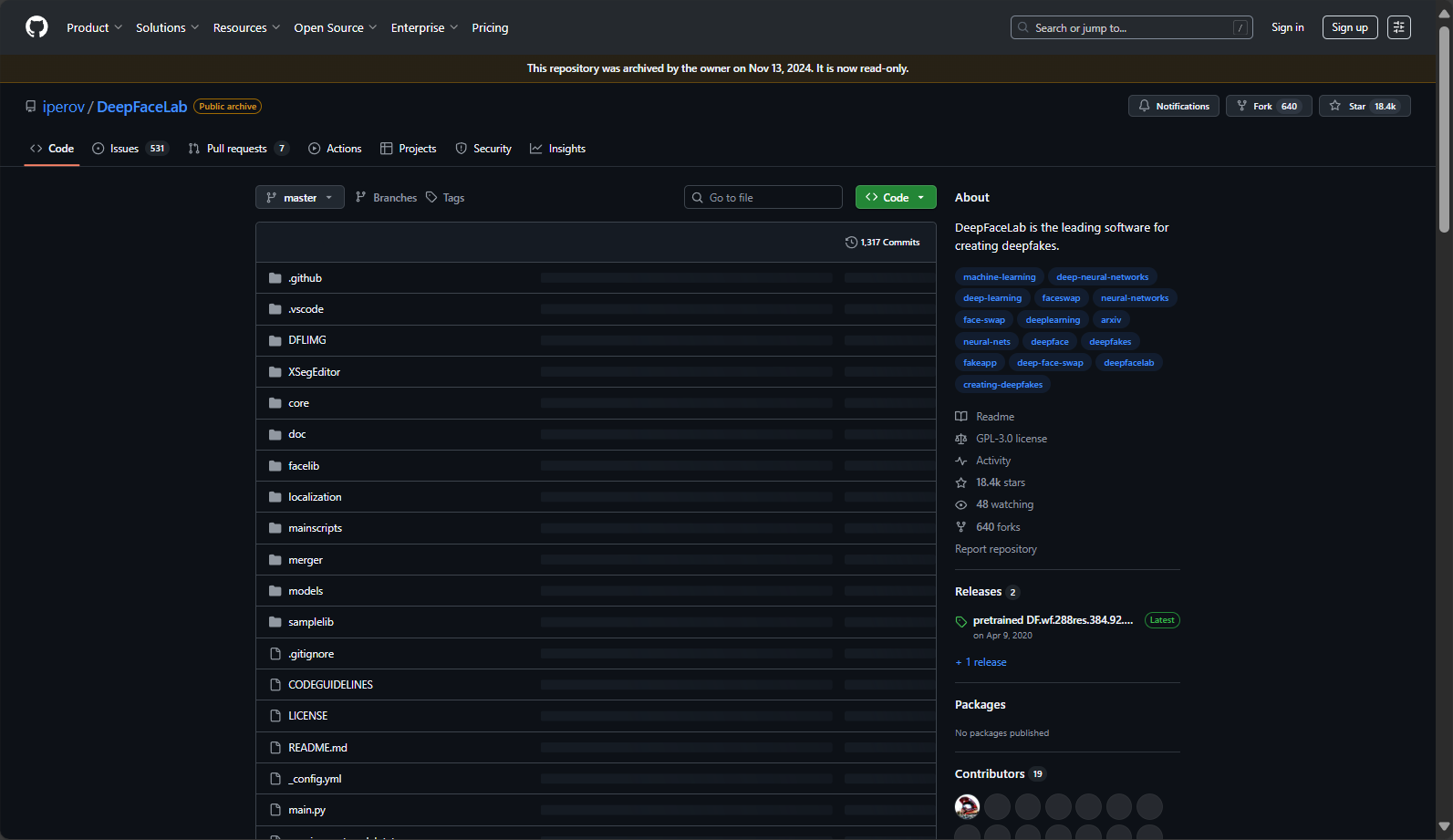
Task: Click the .gitignore file icon
Action: (x=275, y=654)
